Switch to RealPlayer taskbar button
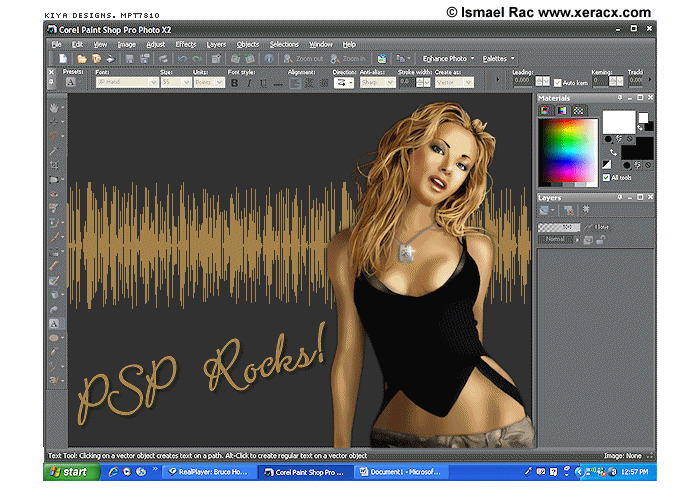The height and width of the screenshot is (500, 700). [x=209, y=472]
